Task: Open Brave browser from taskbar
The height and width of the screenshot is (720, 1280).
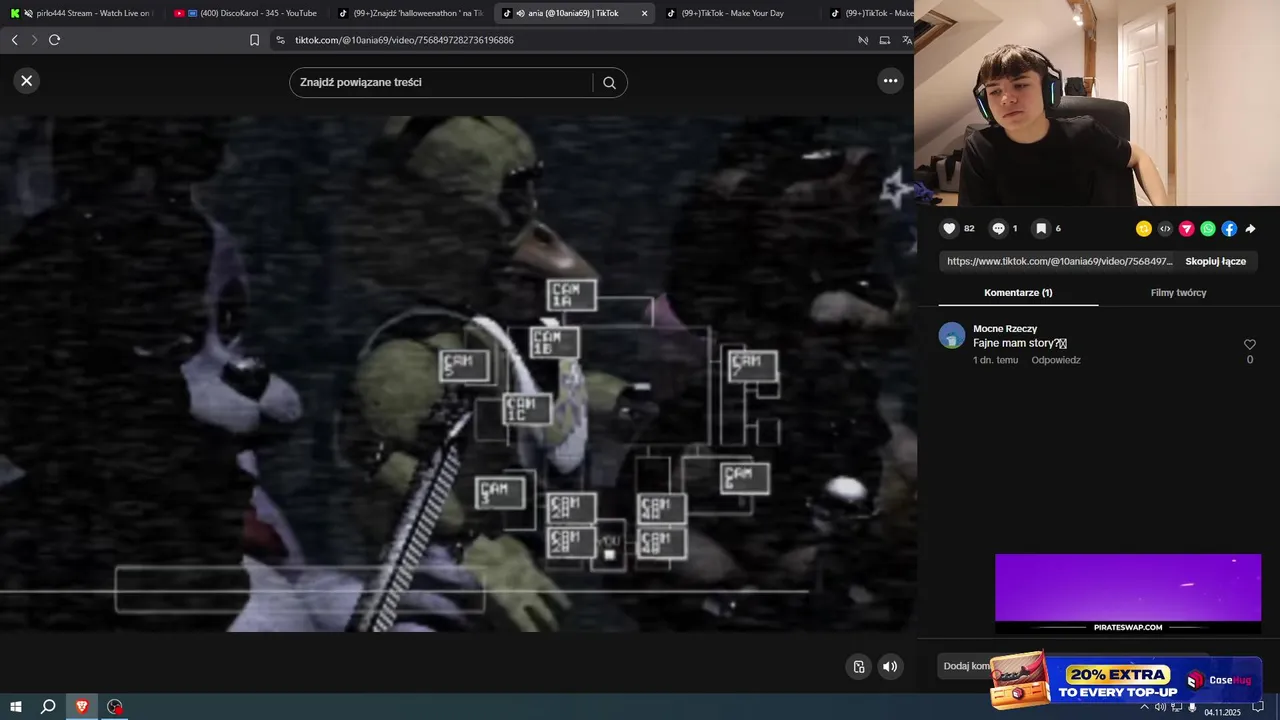Action: click(82, 707)
